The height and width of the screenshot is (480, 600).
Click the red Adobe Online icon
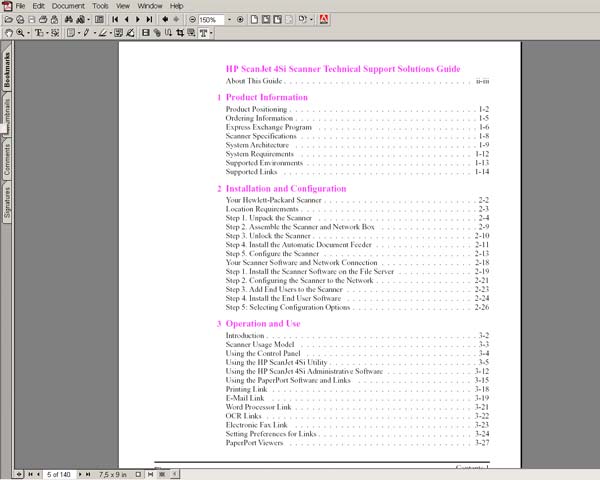[324, 20]
